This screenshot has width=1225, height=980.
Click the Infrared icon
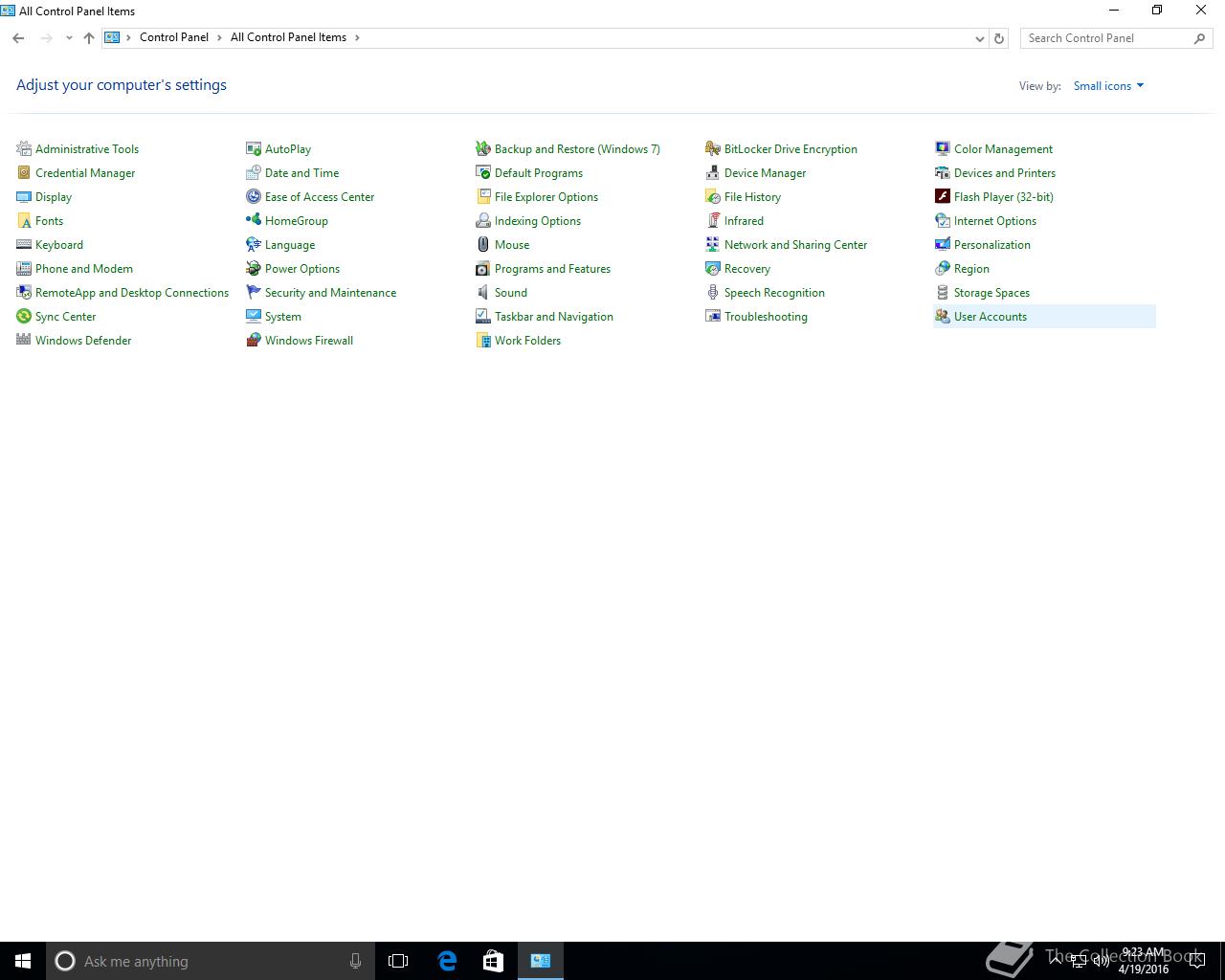point(713,220)
